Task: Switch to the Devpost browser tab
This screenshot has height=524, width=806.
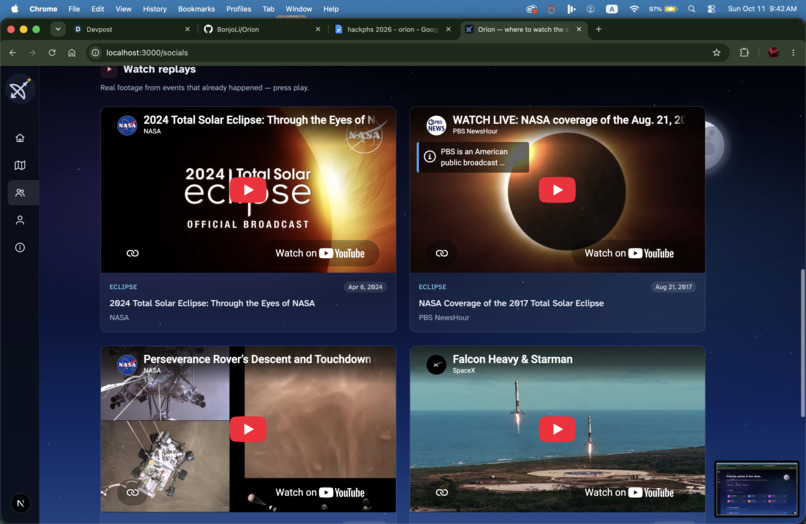Action: pos(131,29)
